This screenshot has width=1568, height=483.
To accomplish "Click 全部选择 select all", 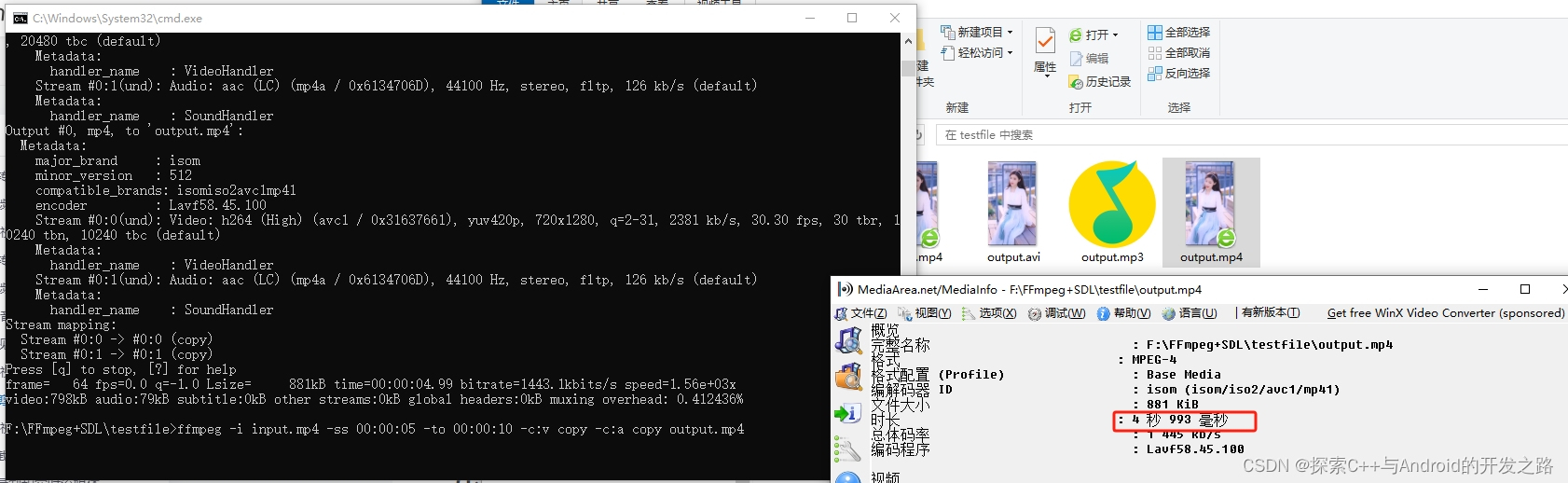I will click(1179, 32).
